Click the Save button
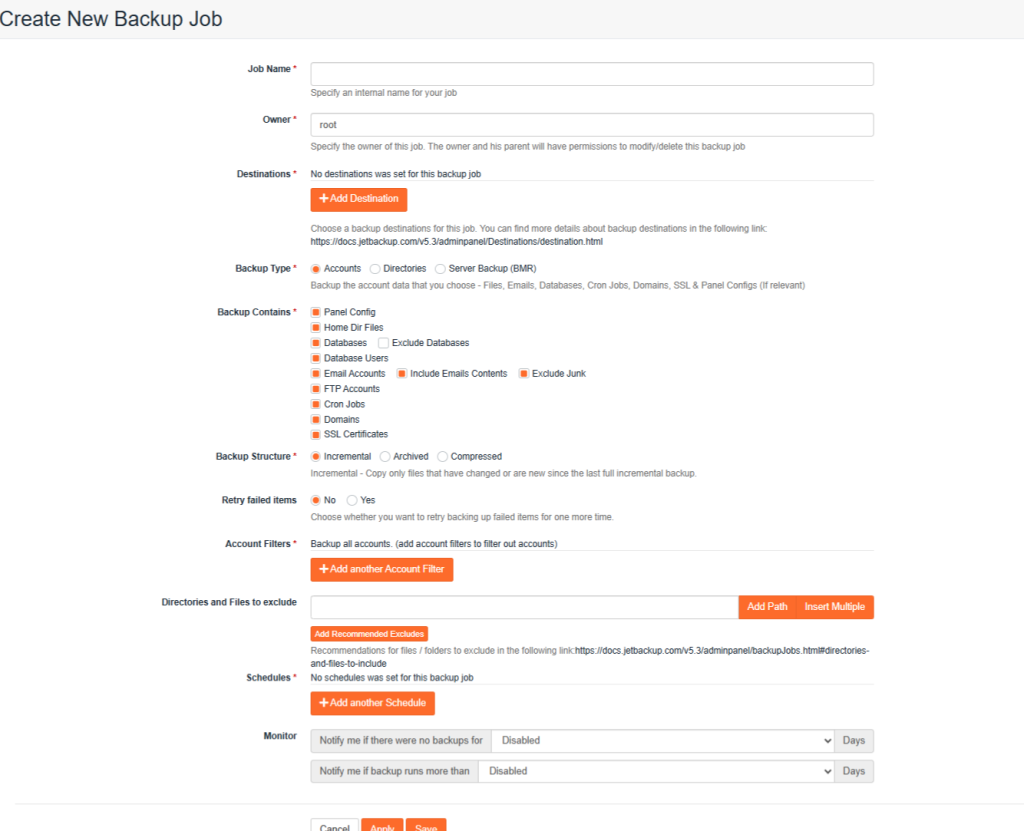The width and height of the screenshot is (1024, 831). coord(426,825)
